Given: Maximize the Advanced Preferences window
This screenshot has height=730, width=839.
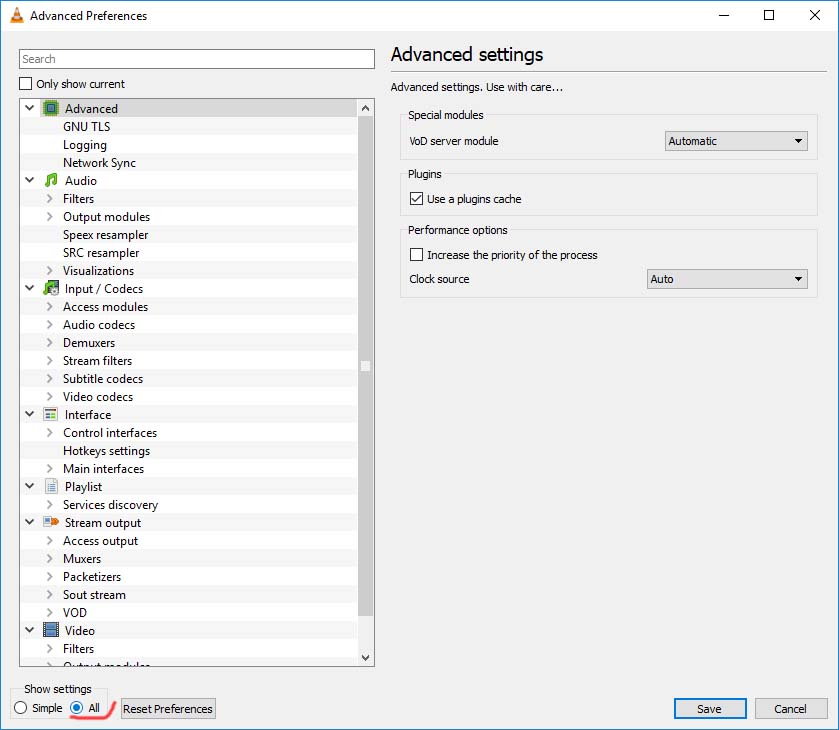Looking at the screenshot, I should click(769, 15).
